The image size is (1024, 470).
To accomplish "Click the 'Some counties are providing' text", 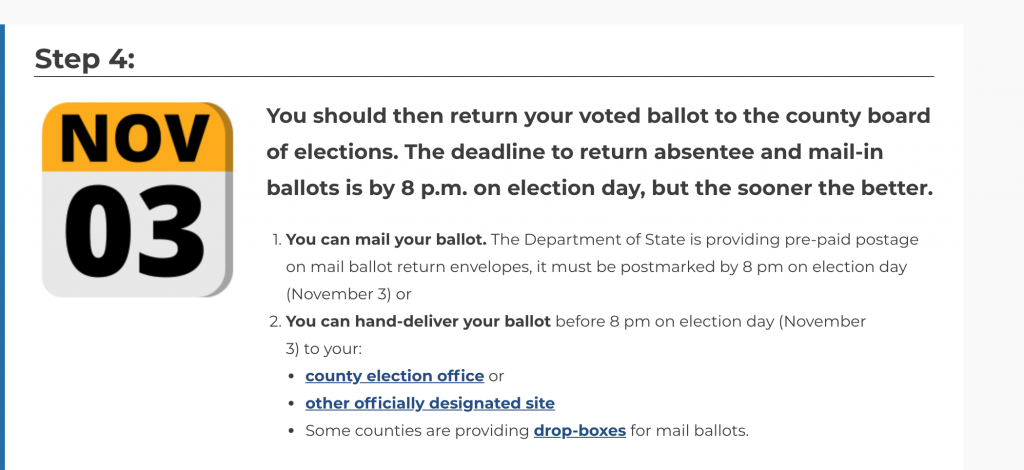I will tap(417, 431).
